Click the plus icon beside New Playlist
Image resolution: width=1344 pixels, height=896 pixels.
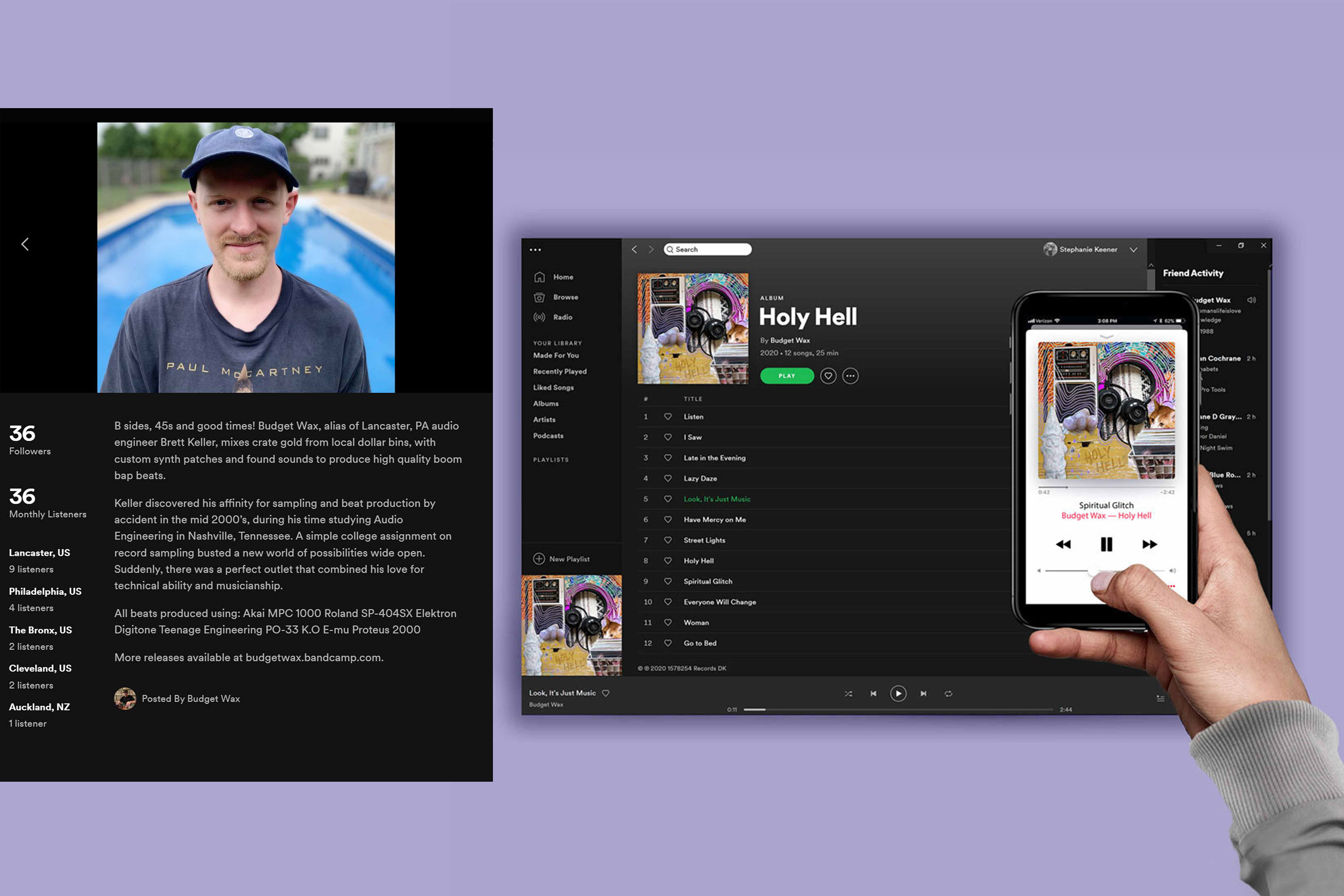(x=538, y=559)
